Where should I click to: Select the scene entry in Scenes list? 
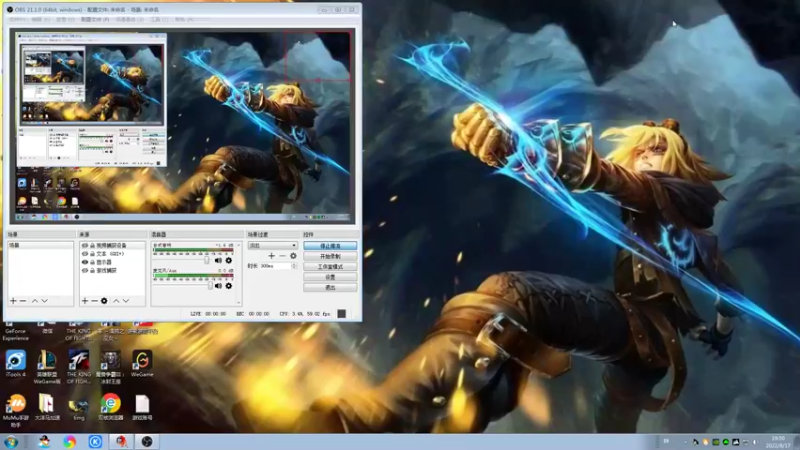coord(40,245)
